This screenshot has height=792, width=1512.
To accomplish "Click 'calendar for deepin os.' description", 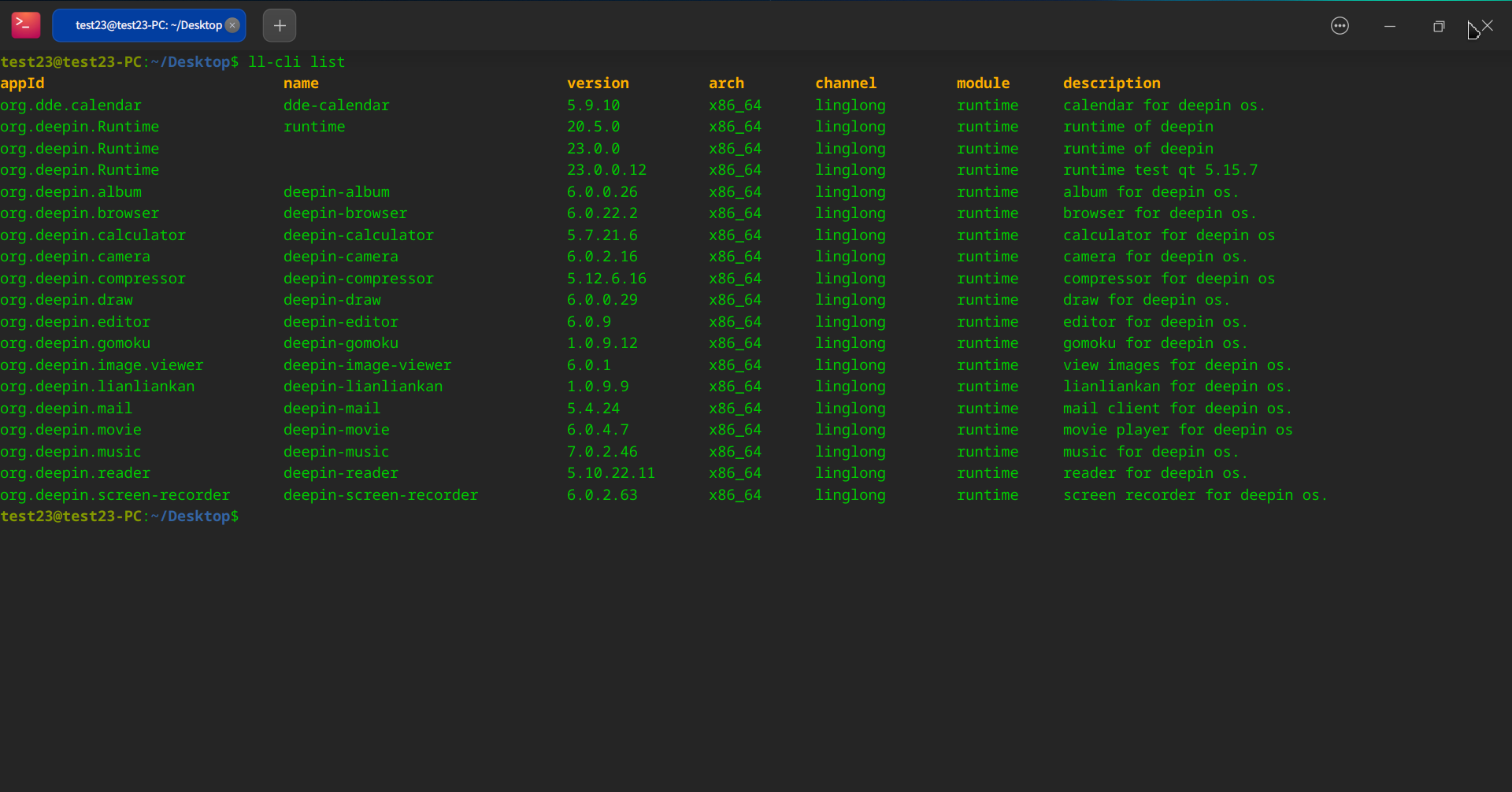I will pos(1165,105).
